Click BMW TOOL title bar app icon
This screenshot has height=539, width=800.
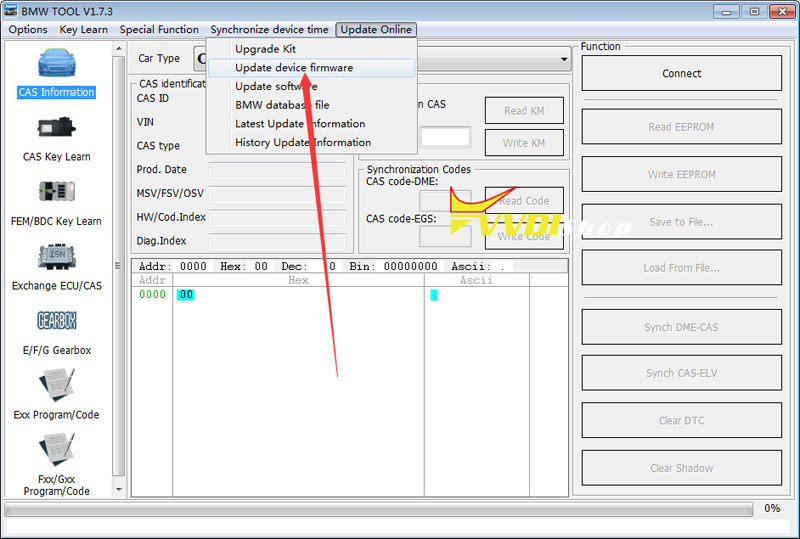pyautogui.click(x=10, y=11)
